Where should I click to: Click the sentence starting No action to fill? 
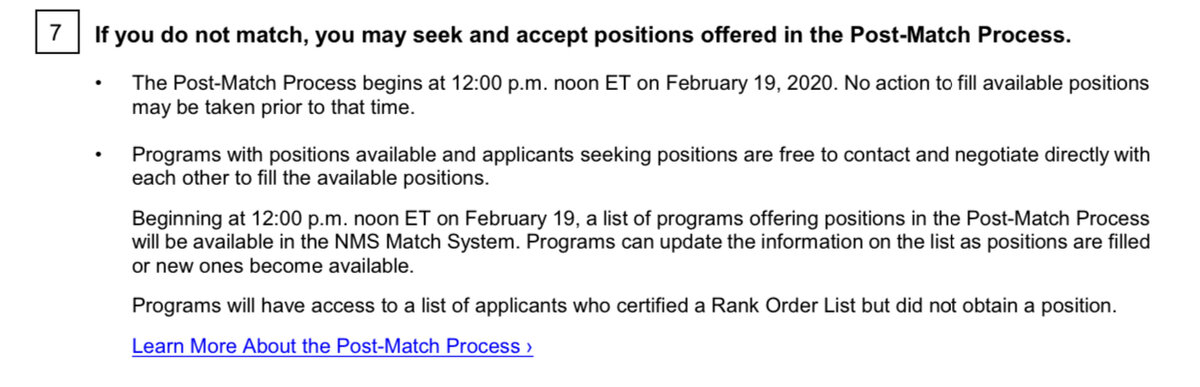pyautogui.click(x=997, y=84)
